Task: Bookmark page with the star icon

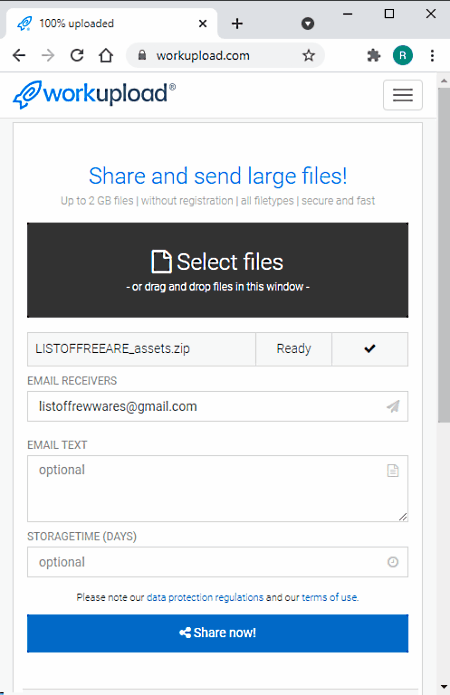Action: [x=309, y=55]
